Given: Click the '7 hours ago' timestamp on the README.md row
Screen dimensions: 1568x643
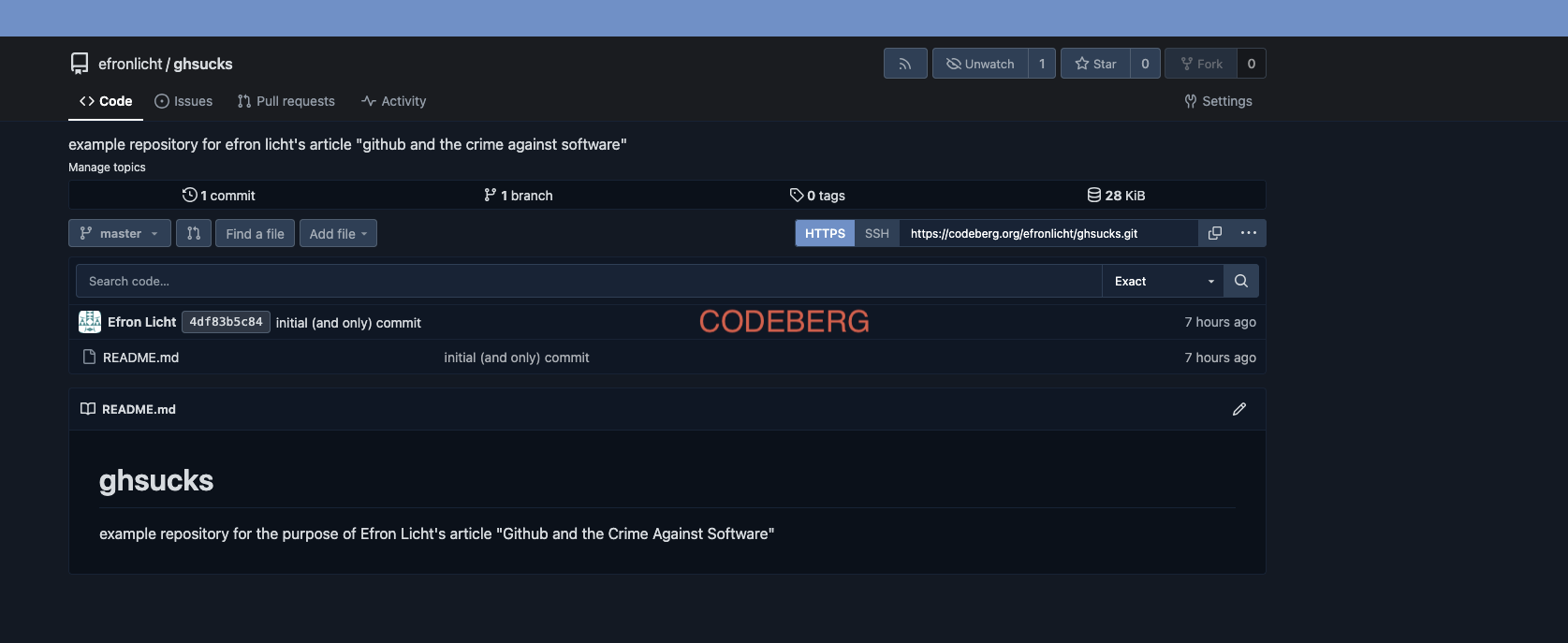Looking at the screenshot, I should coord(1220,358).
